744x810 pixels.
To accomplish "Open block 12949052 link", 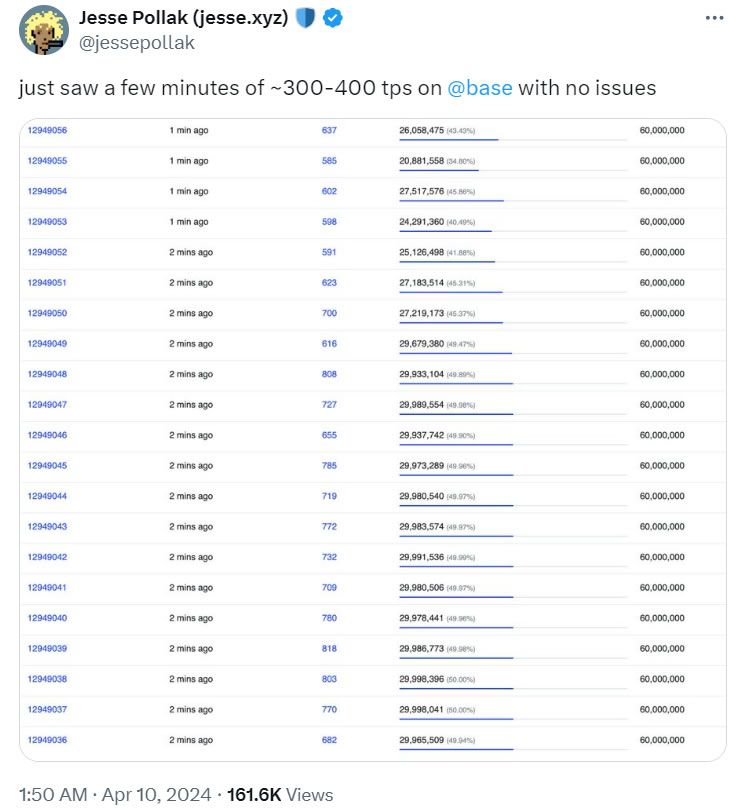I will tap(47, 252).
